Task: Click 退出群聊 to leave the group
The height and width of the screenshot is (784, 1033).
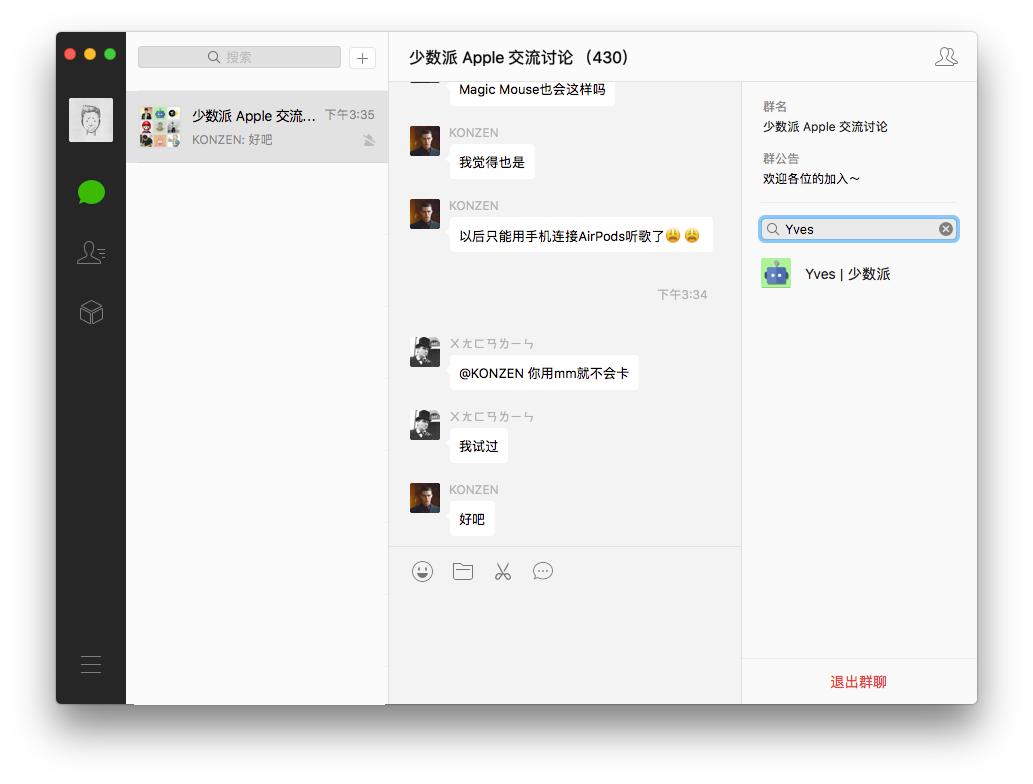Action: click(x=858, y=682)
